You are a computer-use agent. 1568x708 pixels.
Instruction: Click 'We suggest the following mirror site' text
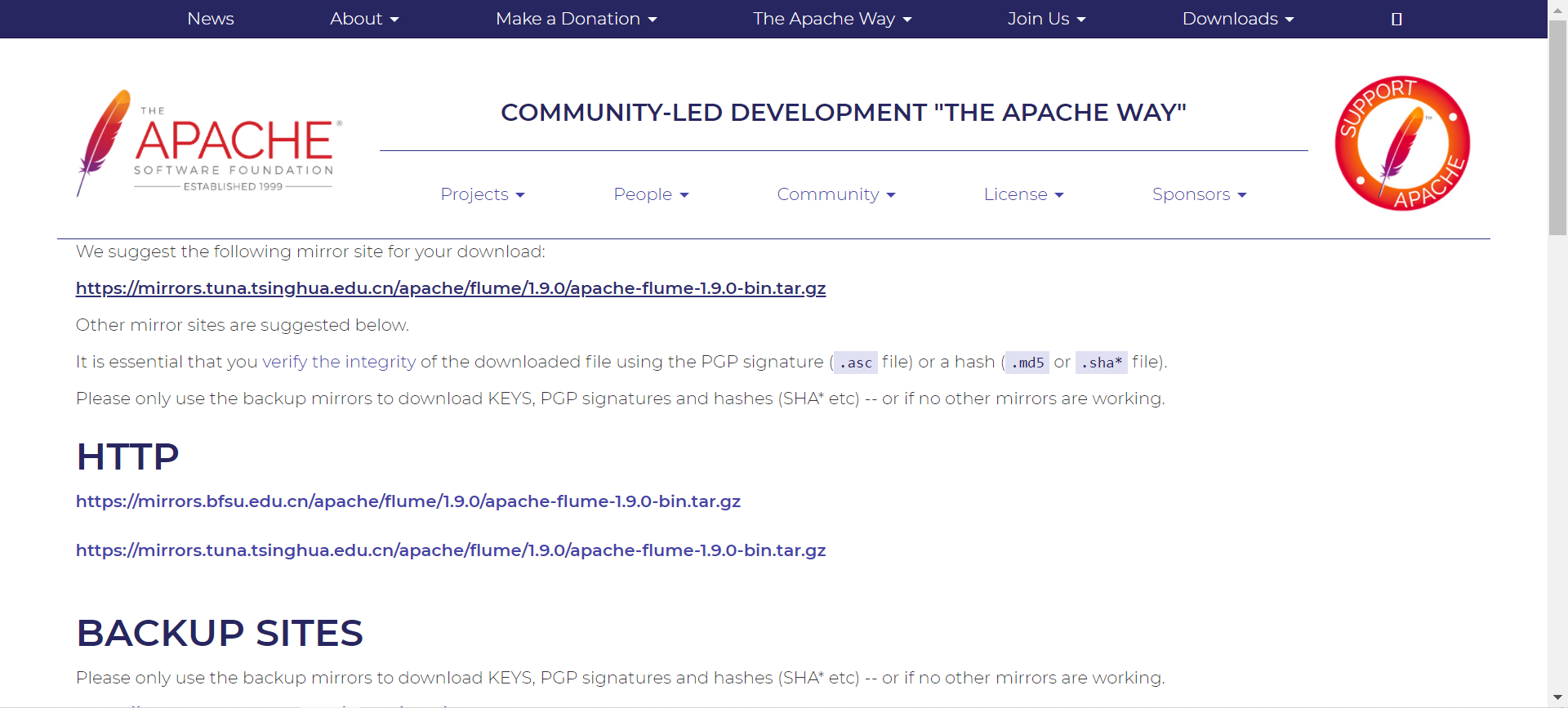[x=310, y=252]
